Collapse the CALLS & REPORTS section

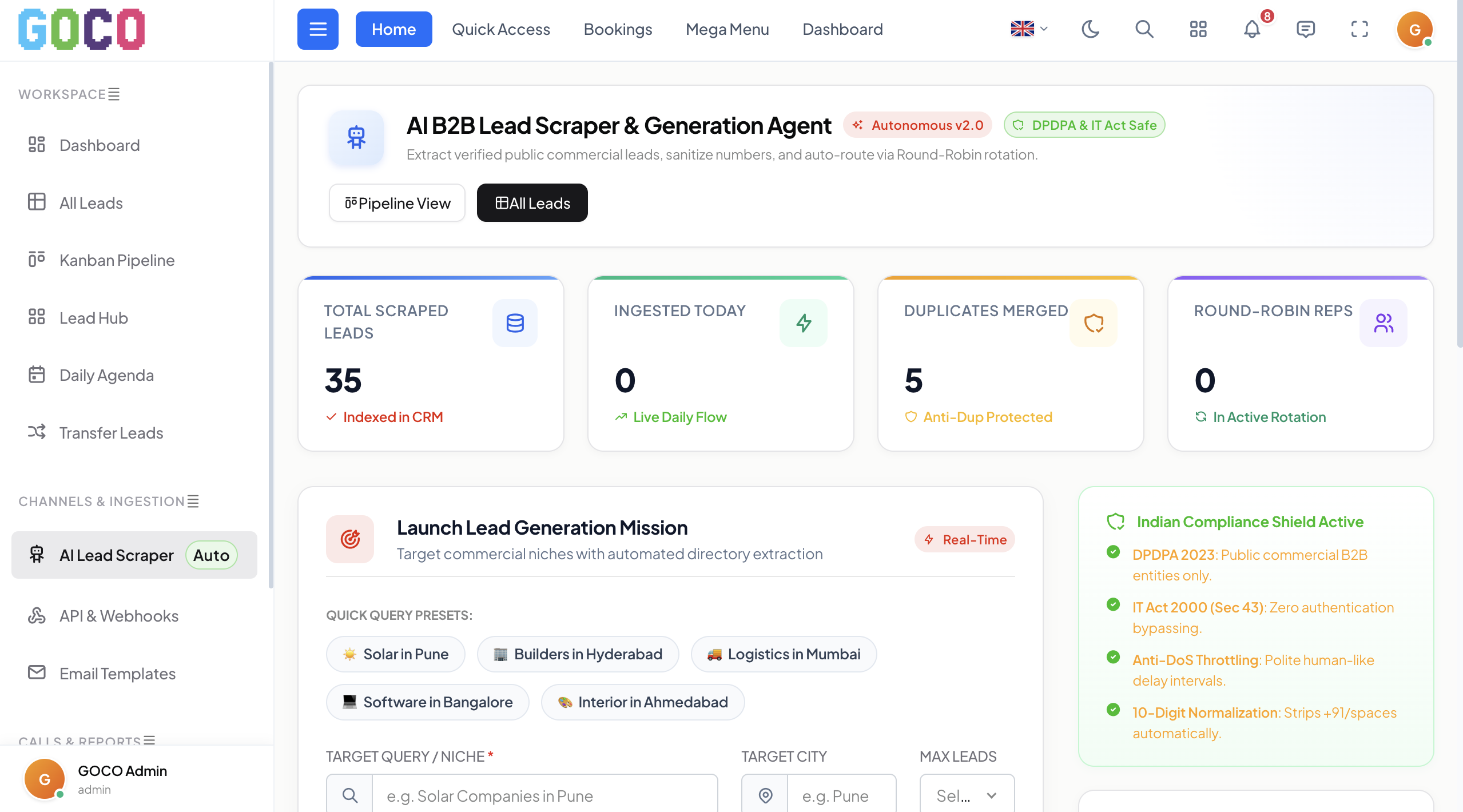(x=149, y=741)
